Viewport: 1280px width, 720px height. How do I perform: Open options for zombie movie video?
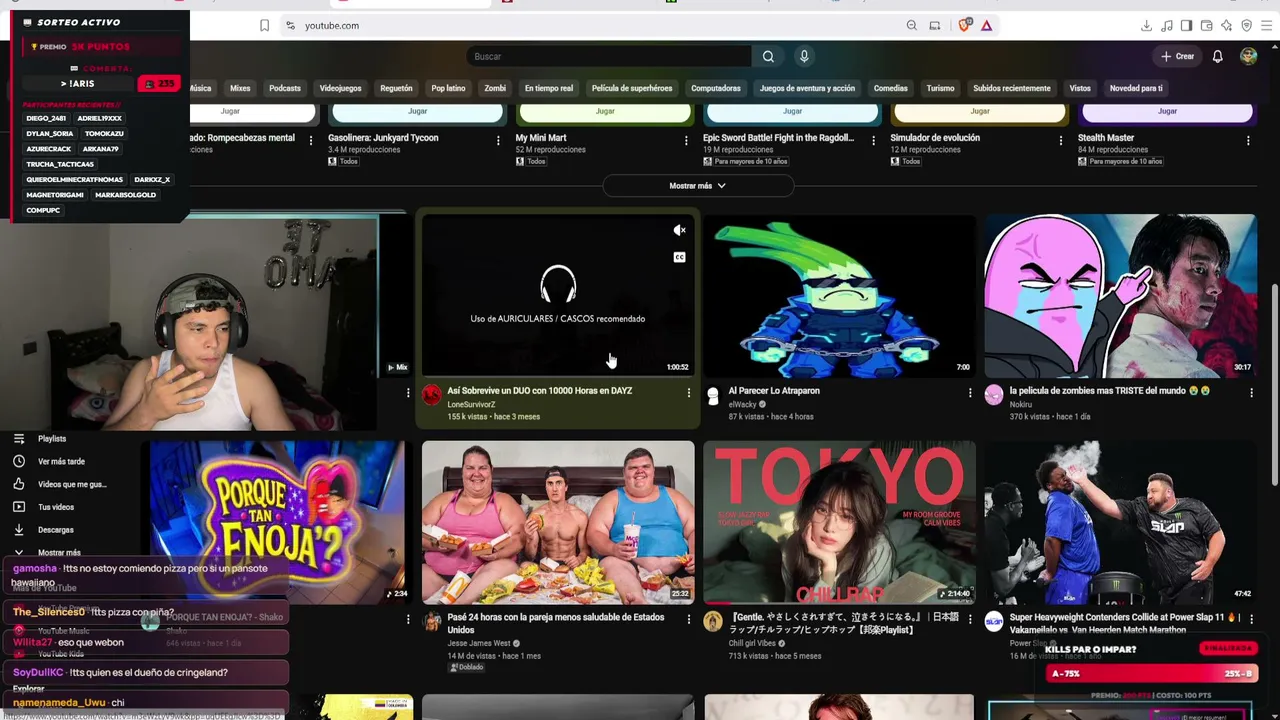[1251, 393]
